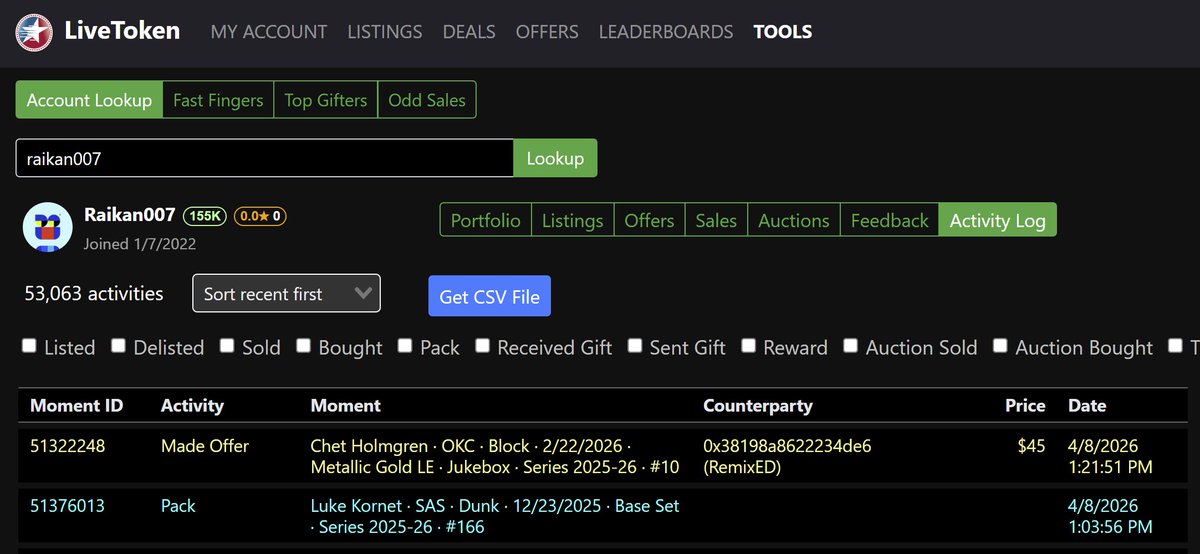Click the 53,063 activities count
Screen dimensions: 1200x554
pyautogui.click(x=94, y=294)
